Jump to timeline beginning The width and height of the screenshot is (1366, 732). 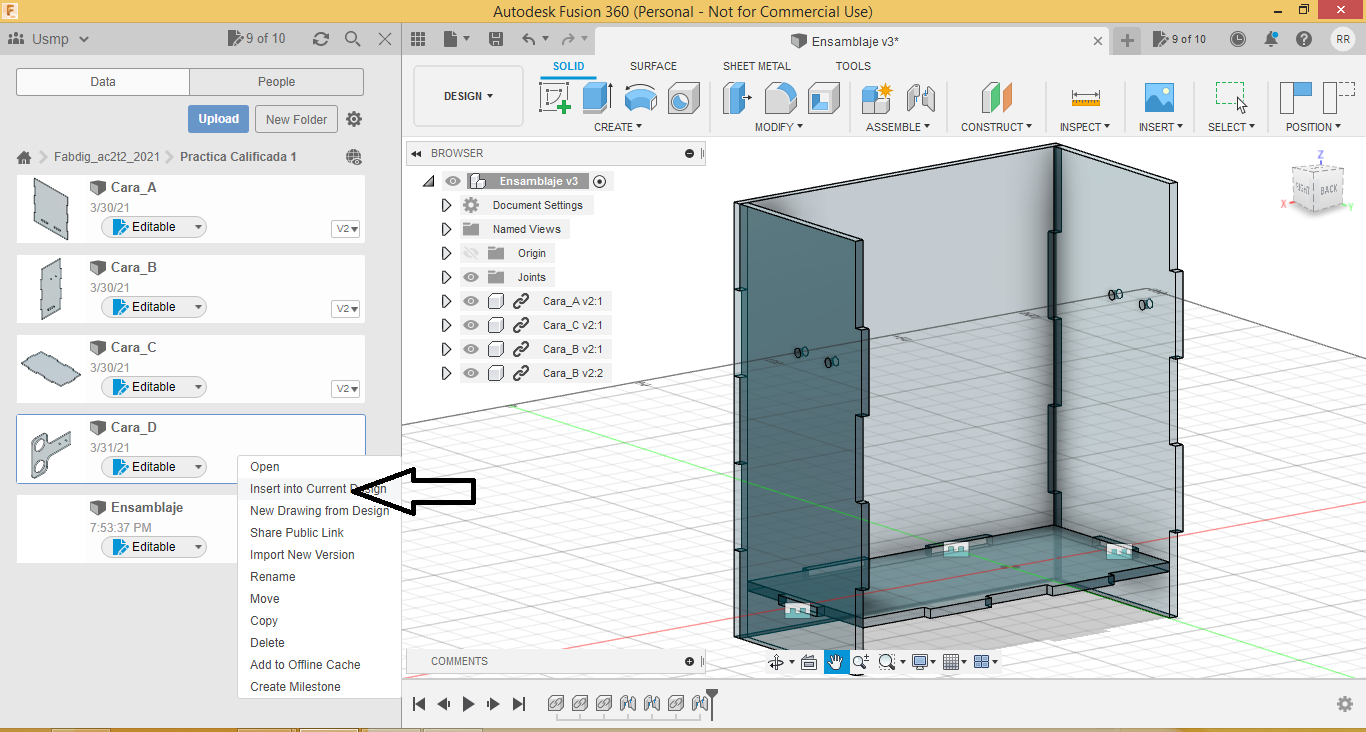[x=419, y=704]
